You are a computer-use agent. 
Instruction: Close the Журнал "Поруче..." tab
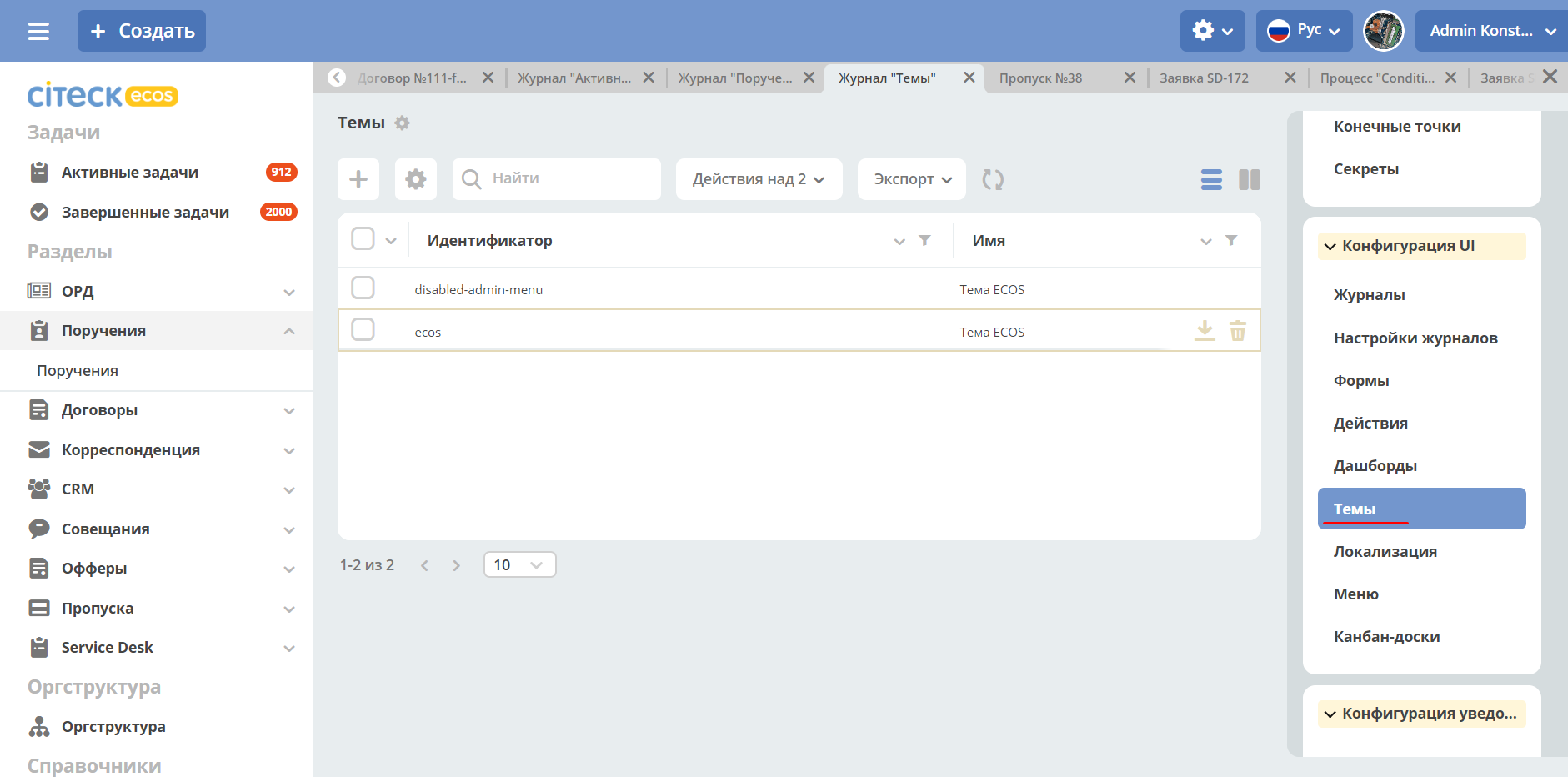coord(809,78)
